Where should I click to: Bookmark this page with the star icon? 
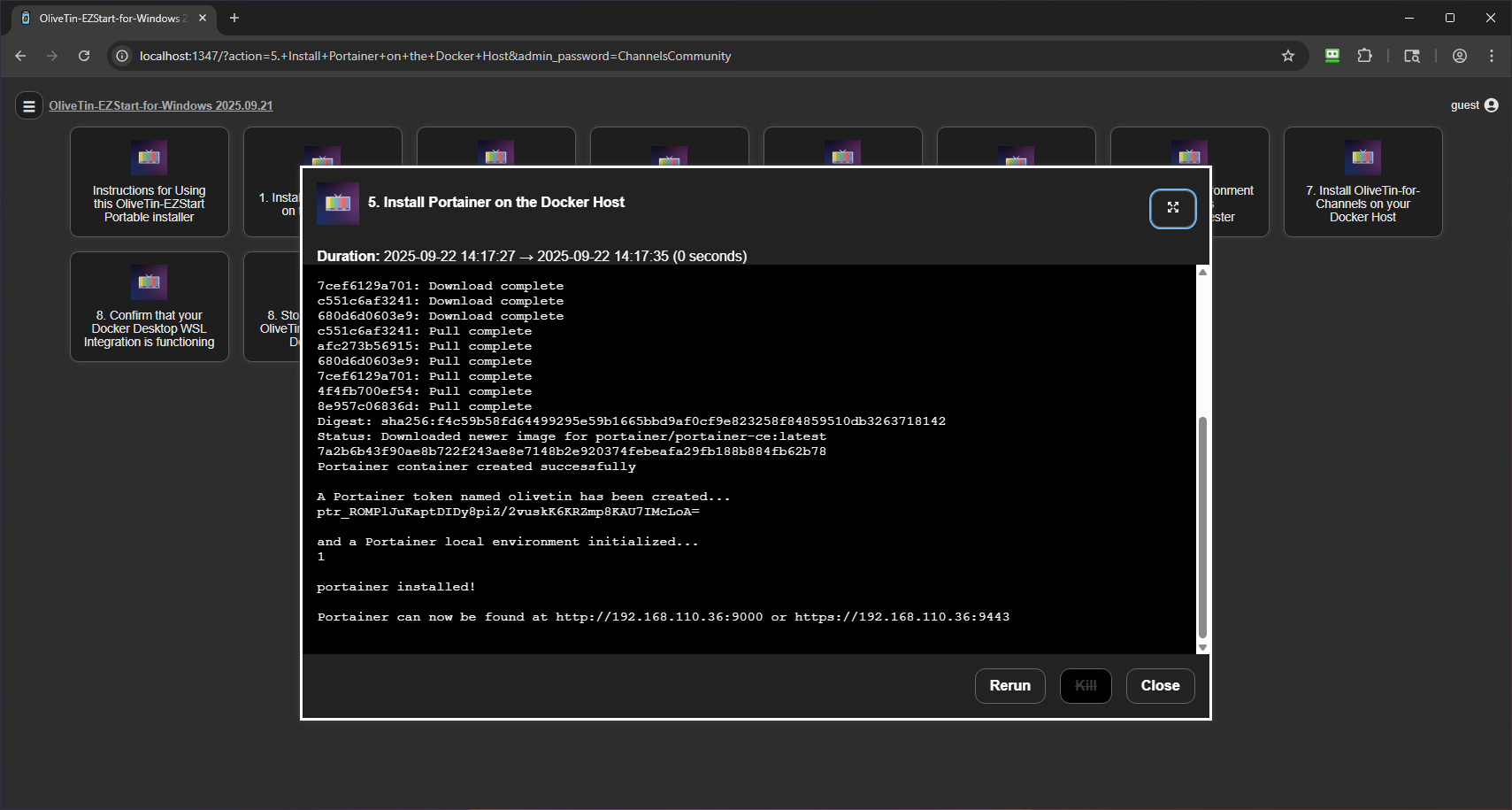tap(1287, 56)
